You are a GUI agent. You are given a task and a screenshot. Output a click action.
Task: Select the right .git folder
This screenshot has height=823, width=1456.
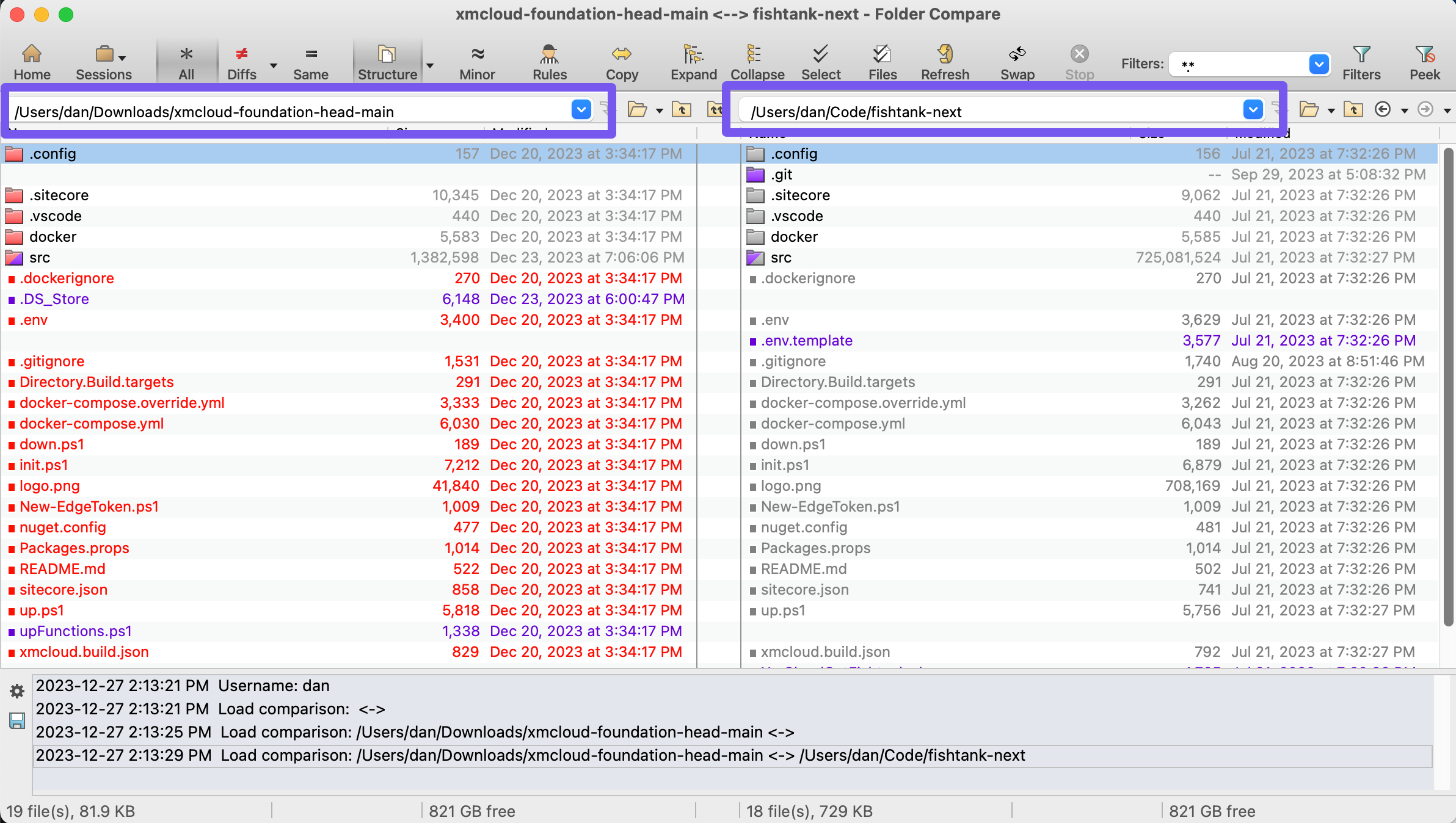(1090, 175)
